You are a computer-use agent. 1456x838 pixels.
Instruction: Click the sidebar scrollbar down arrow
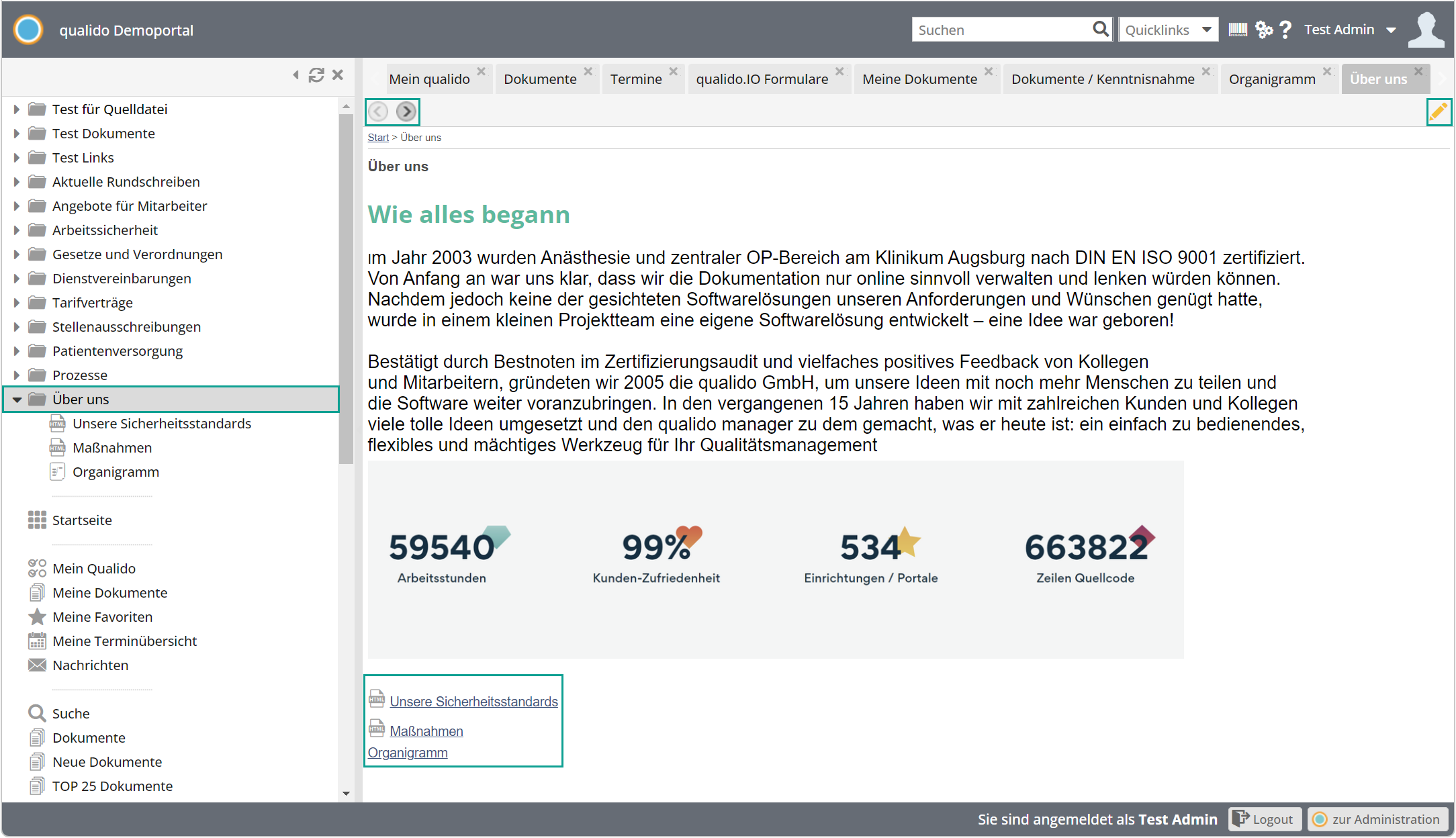346,794
